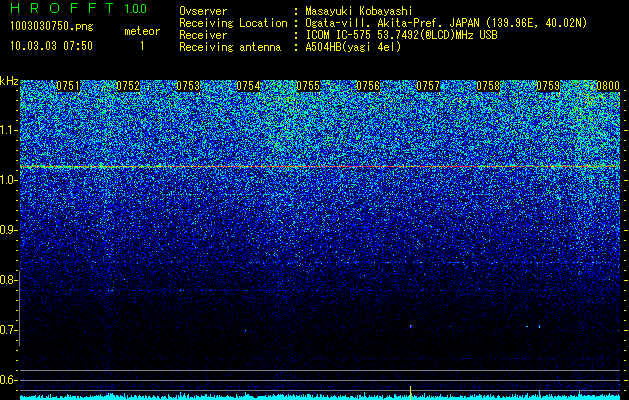The image size is (629, 400).
Task: Click the meteor label
Action: pyautogui.click(x=142, y=31)
